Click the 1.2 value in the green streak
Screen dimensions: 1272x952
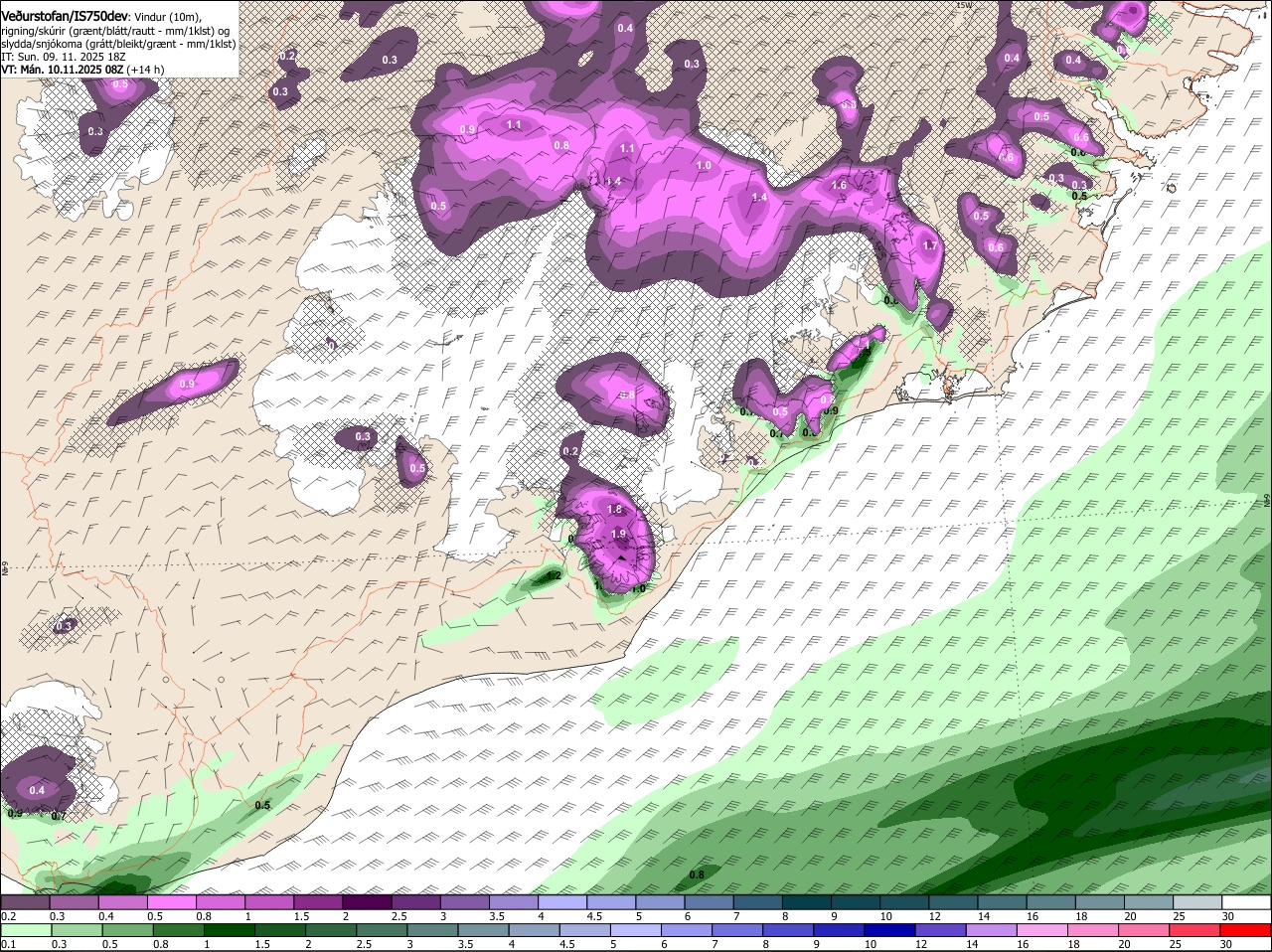(555, 575)
